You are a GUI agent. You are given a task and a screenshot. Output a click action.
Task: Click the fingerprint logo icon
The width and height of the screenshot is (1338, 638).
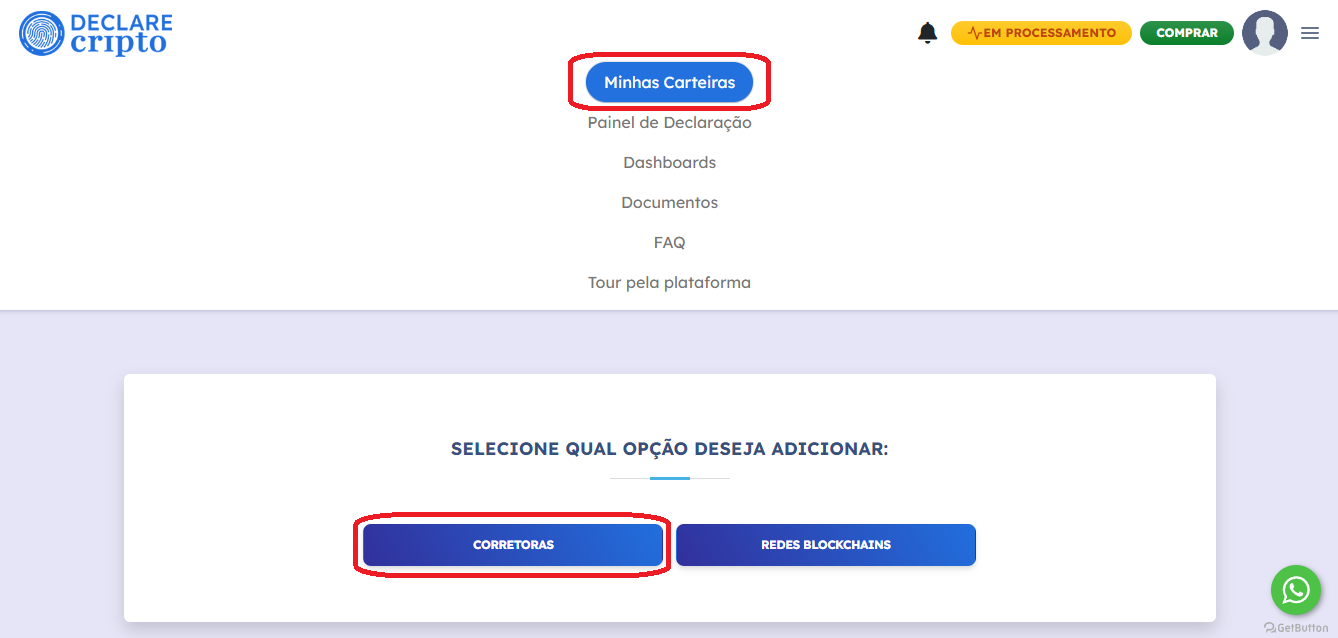[x=41, y=33]
